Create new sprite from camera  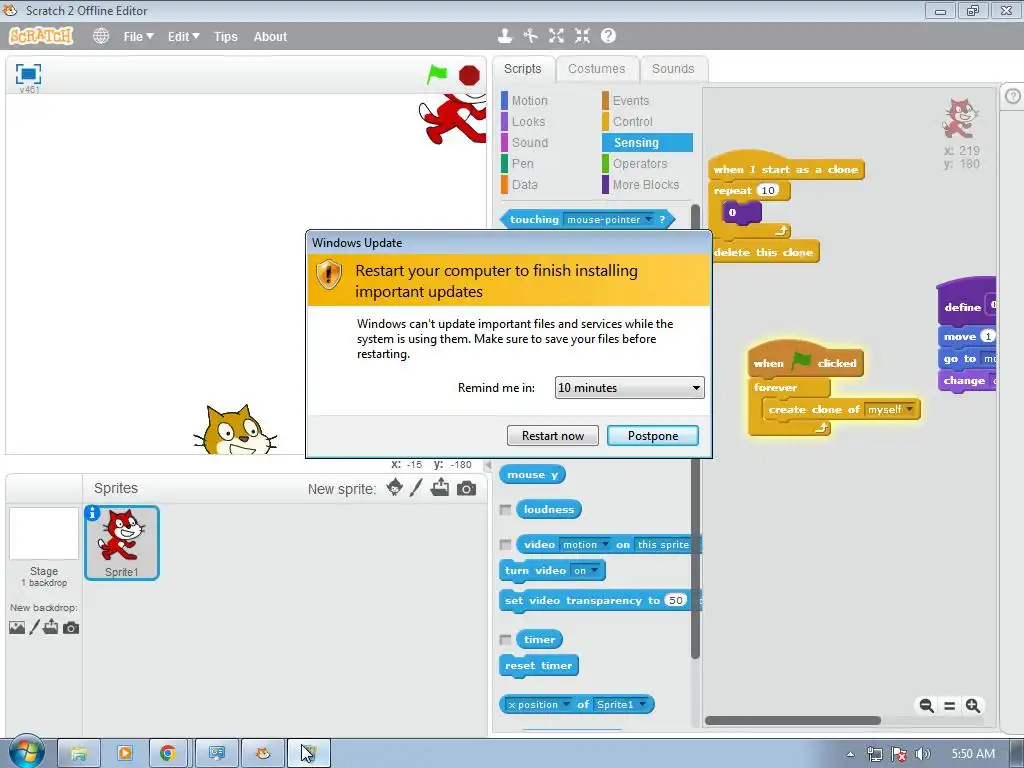coord(466,488)
